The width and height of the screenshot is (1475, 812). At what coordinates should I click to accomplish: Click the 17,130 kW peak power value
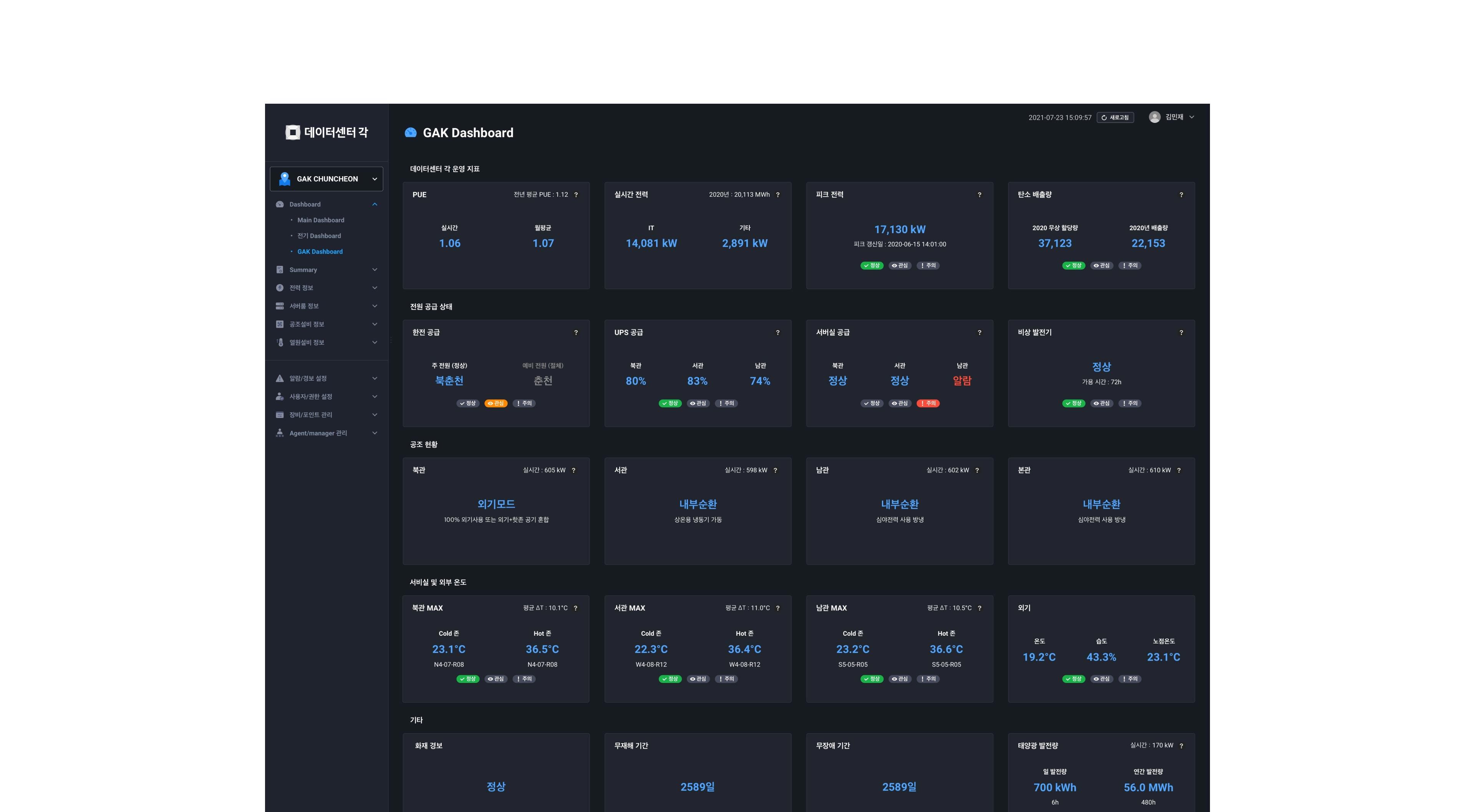(900, 230)
